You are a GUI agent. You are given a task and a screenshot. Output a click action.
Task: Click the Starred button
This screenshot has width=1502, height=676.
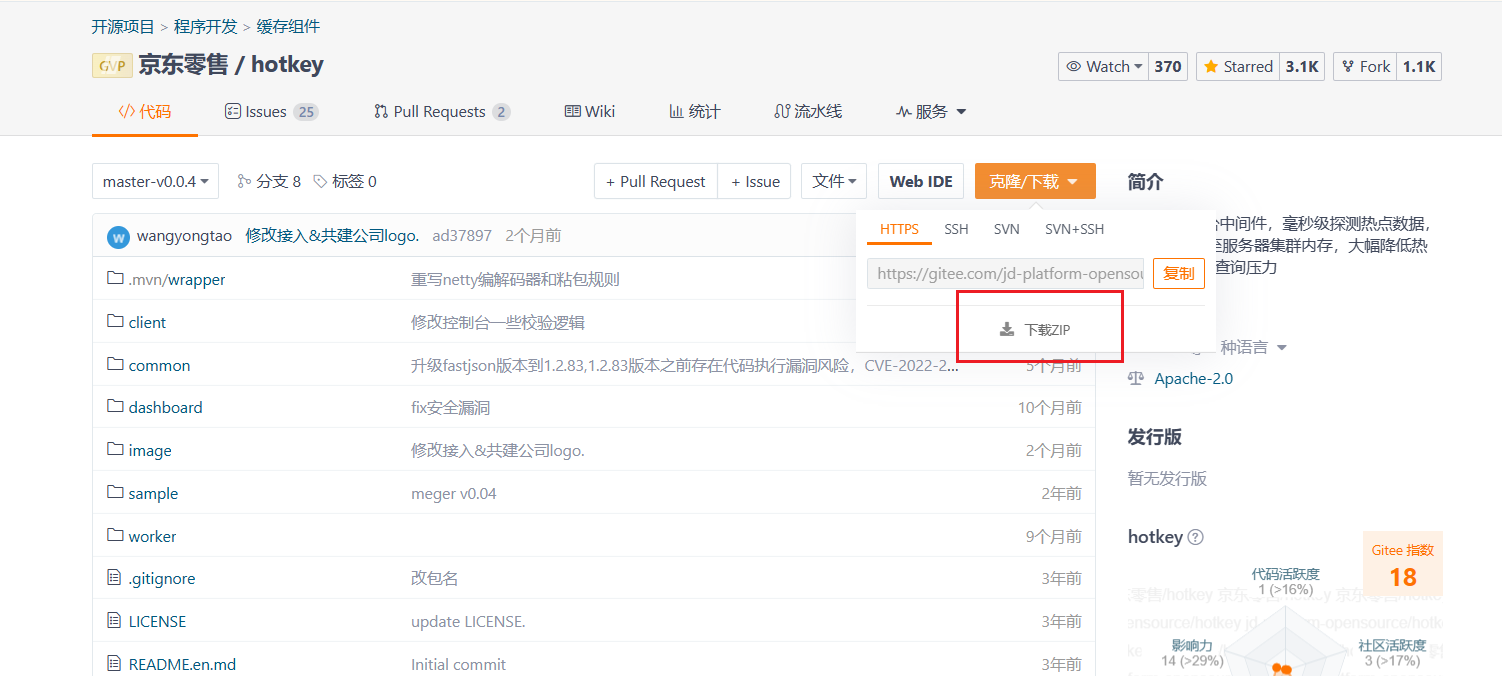1238,66
